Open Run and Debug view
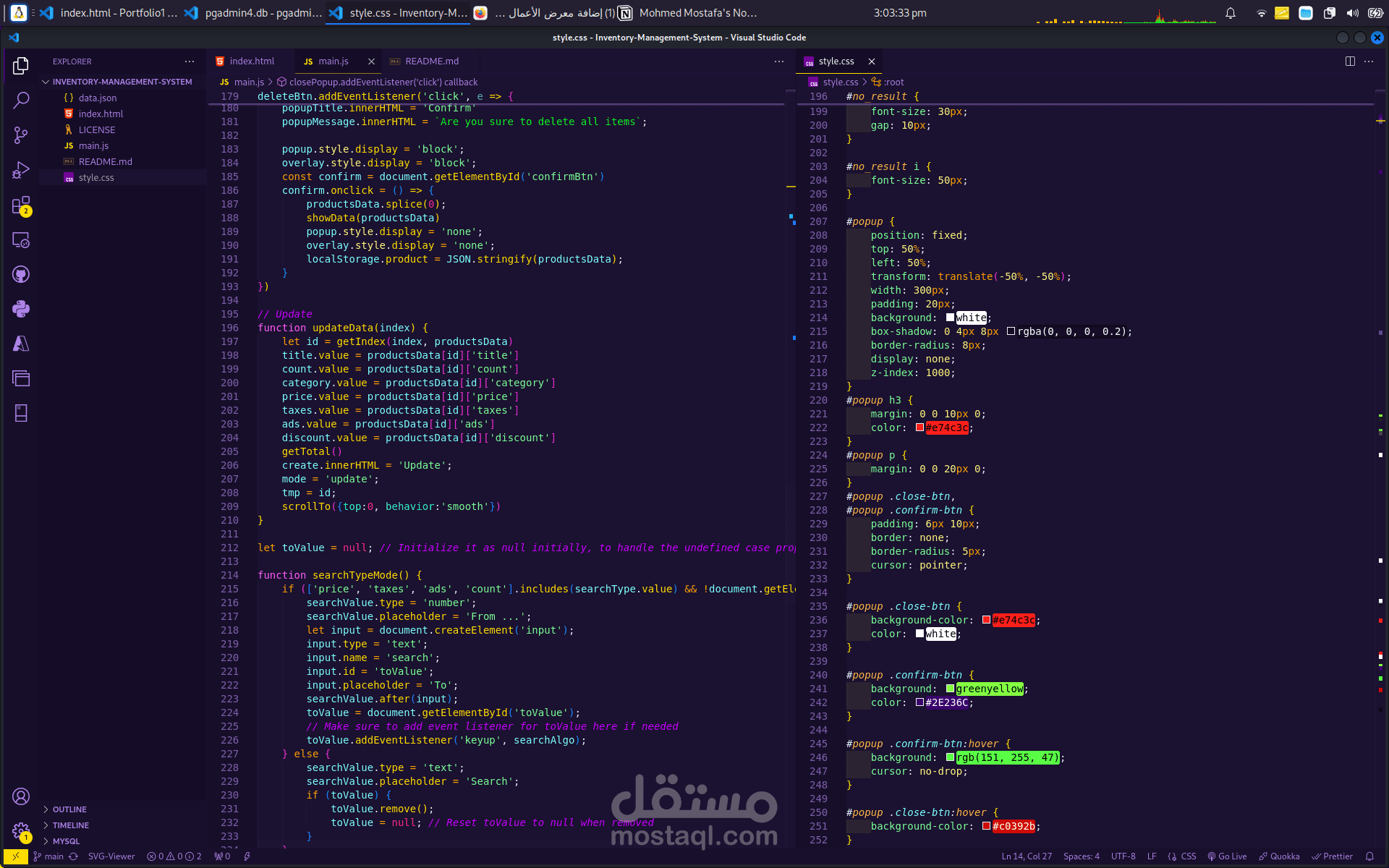The image size is (1389, 868). (21, 170)
